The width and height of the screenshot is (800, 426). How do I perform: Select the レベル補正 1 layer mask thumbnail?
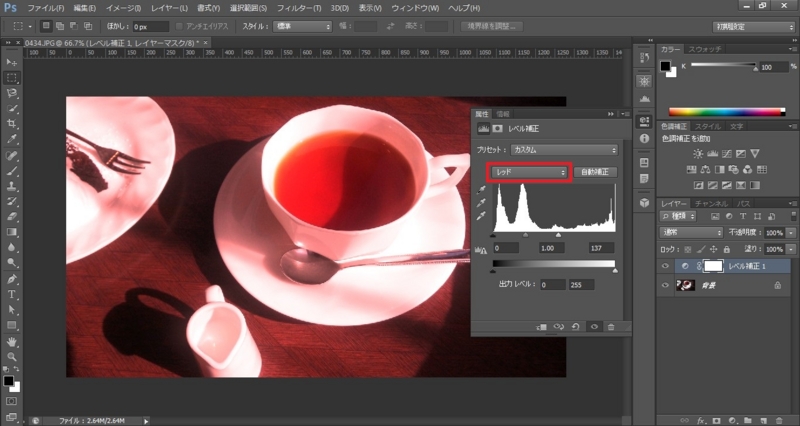click(713, 266)
